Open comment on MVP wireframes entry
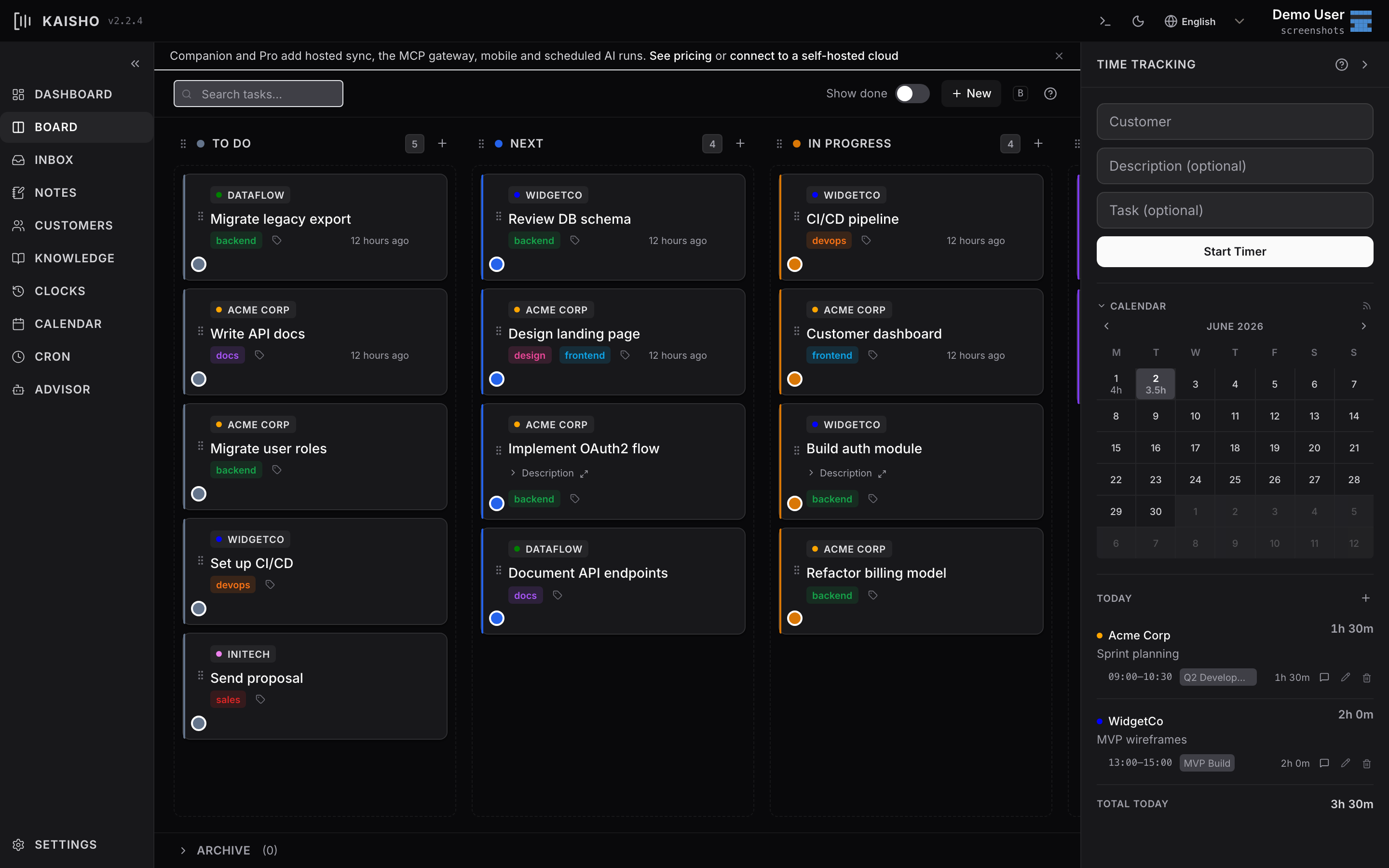The height and width of the screenshot is (868, 1389). click(x=1324, y=763)
